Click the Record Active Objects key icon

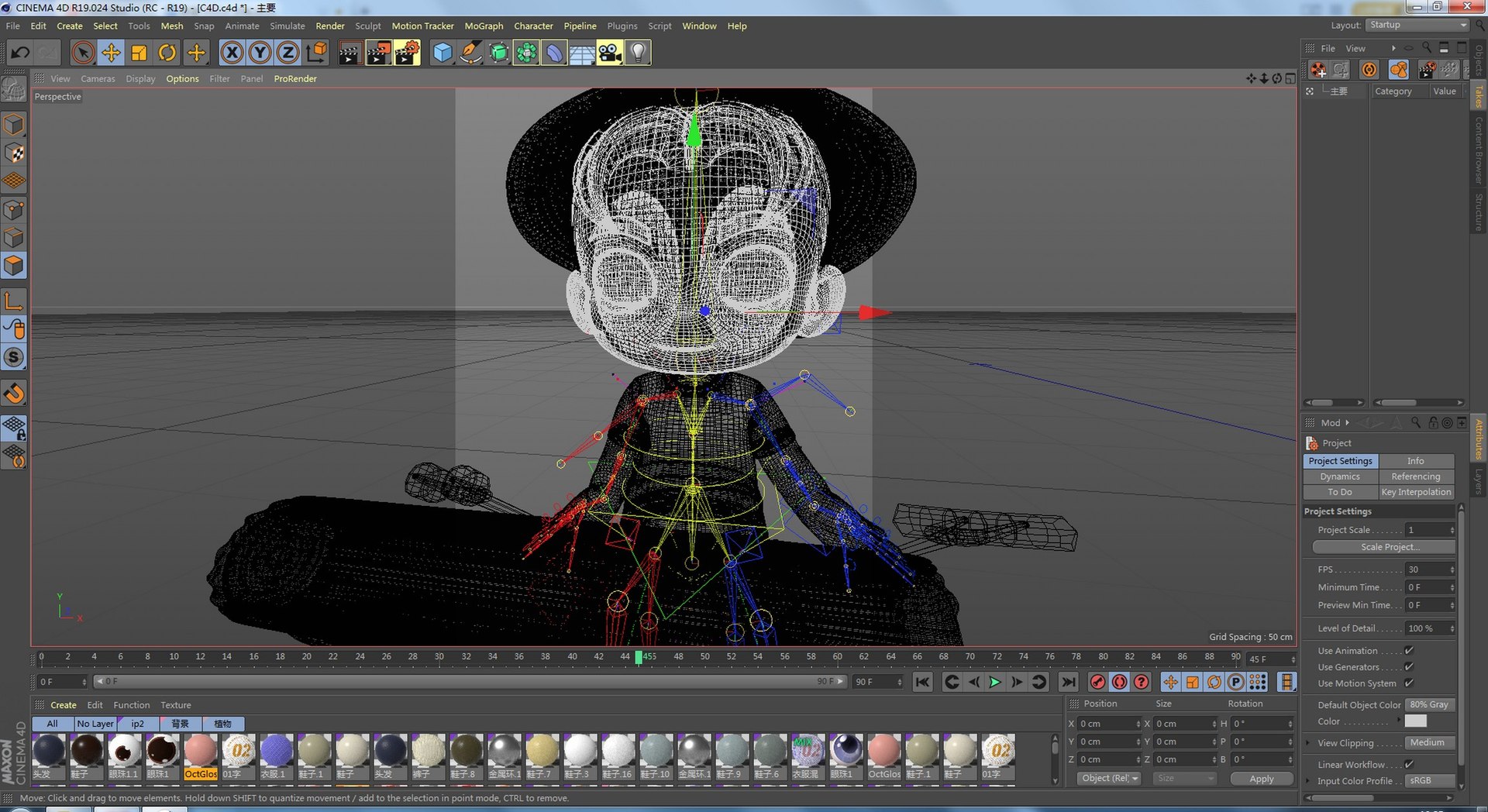click(1097, 682)
